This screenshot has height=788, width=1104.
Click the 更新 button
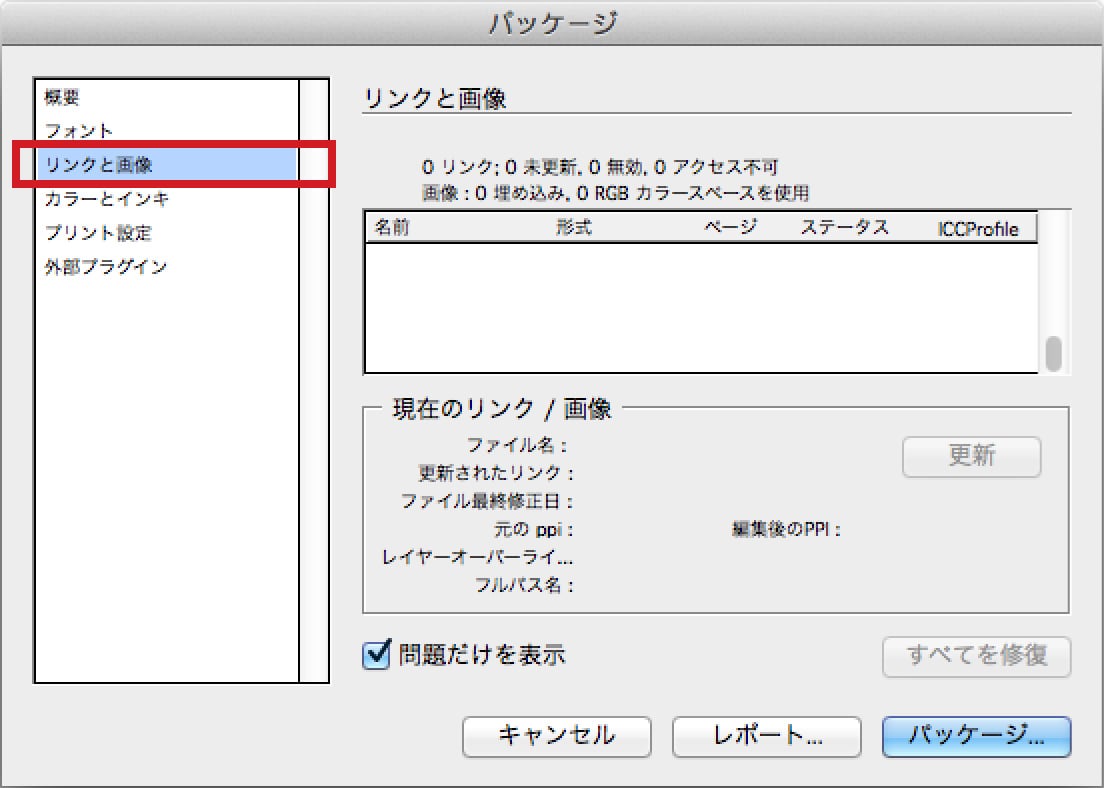[x=971, y=457]
